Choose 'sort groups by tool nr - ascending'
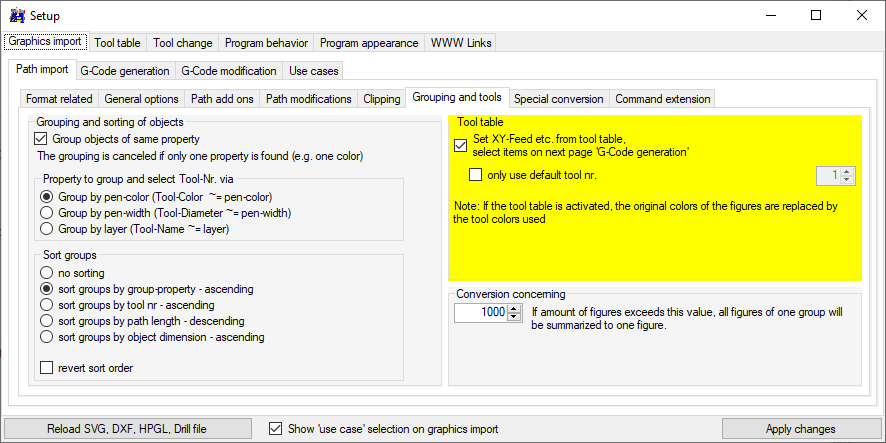 [46, 305]
